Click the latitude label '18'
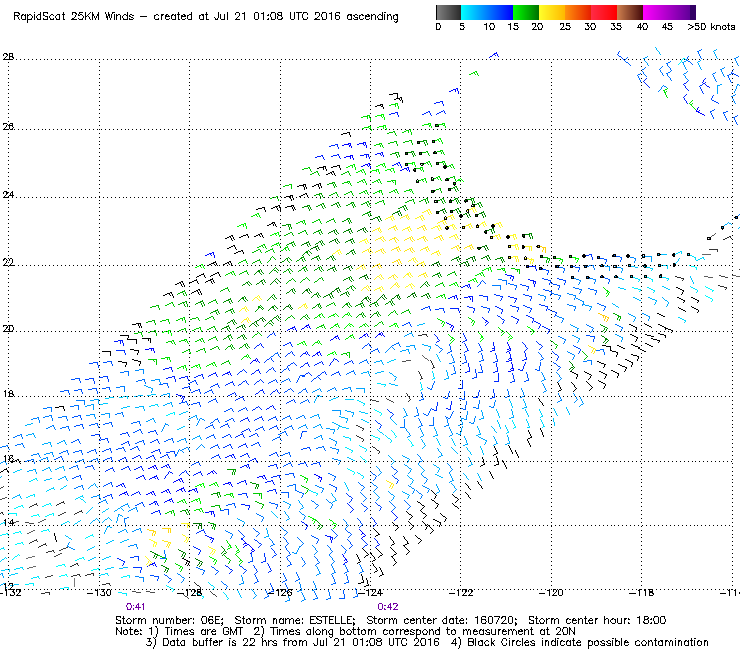Screen dimensions: 740x650 [8, 394]
